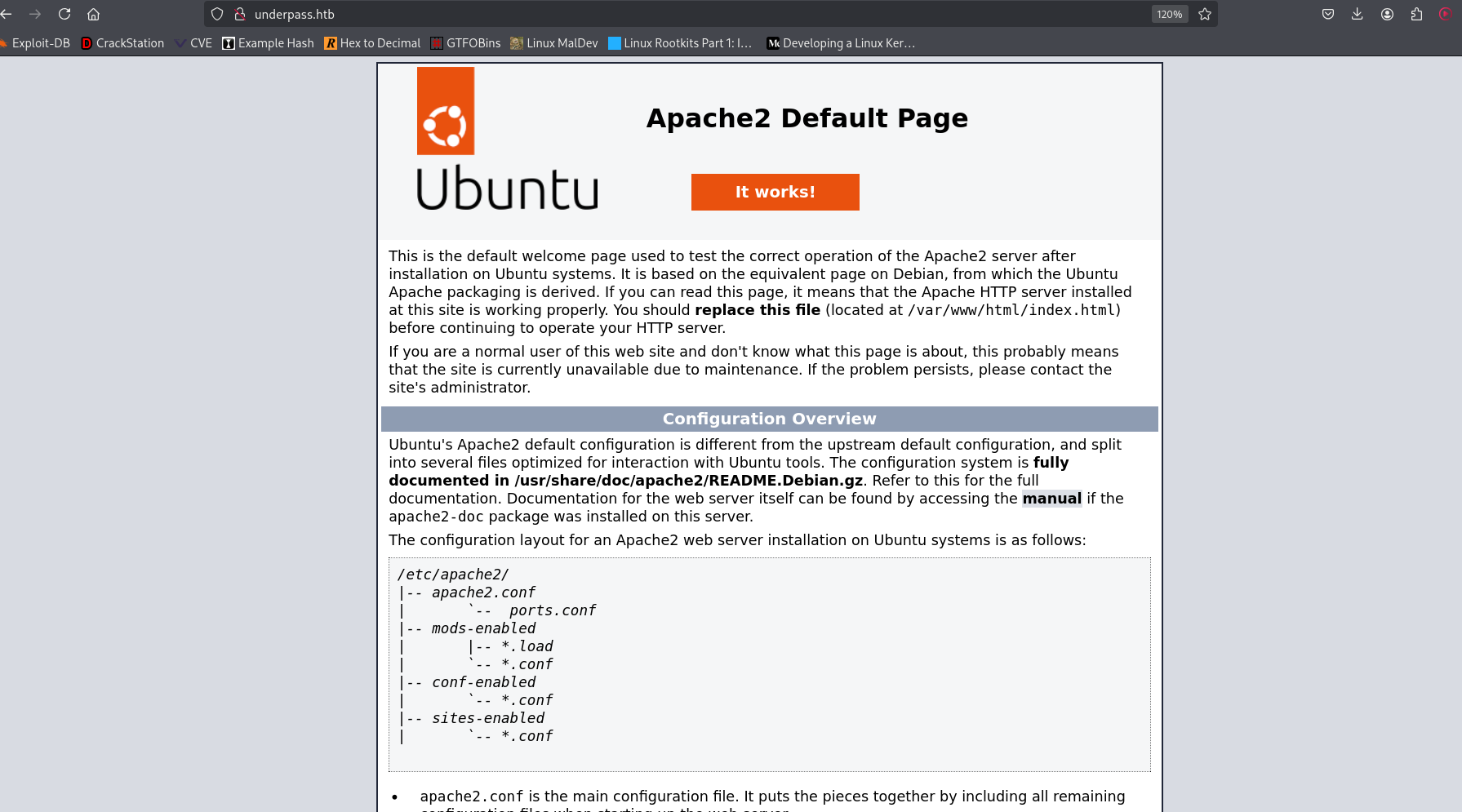Click '*.load' in the config tree
Screen dimensions: 1462x812
[x=527, y=646]
